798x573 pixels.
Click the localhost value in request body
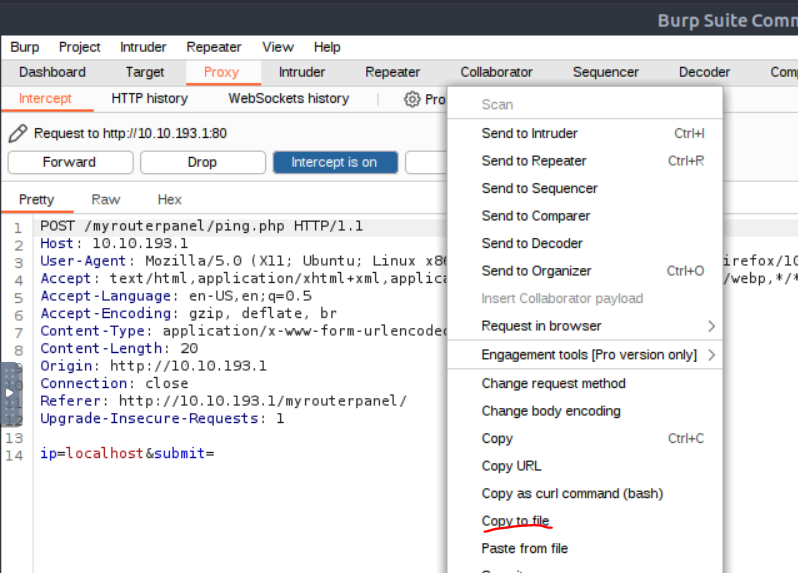tap(105, 453)
